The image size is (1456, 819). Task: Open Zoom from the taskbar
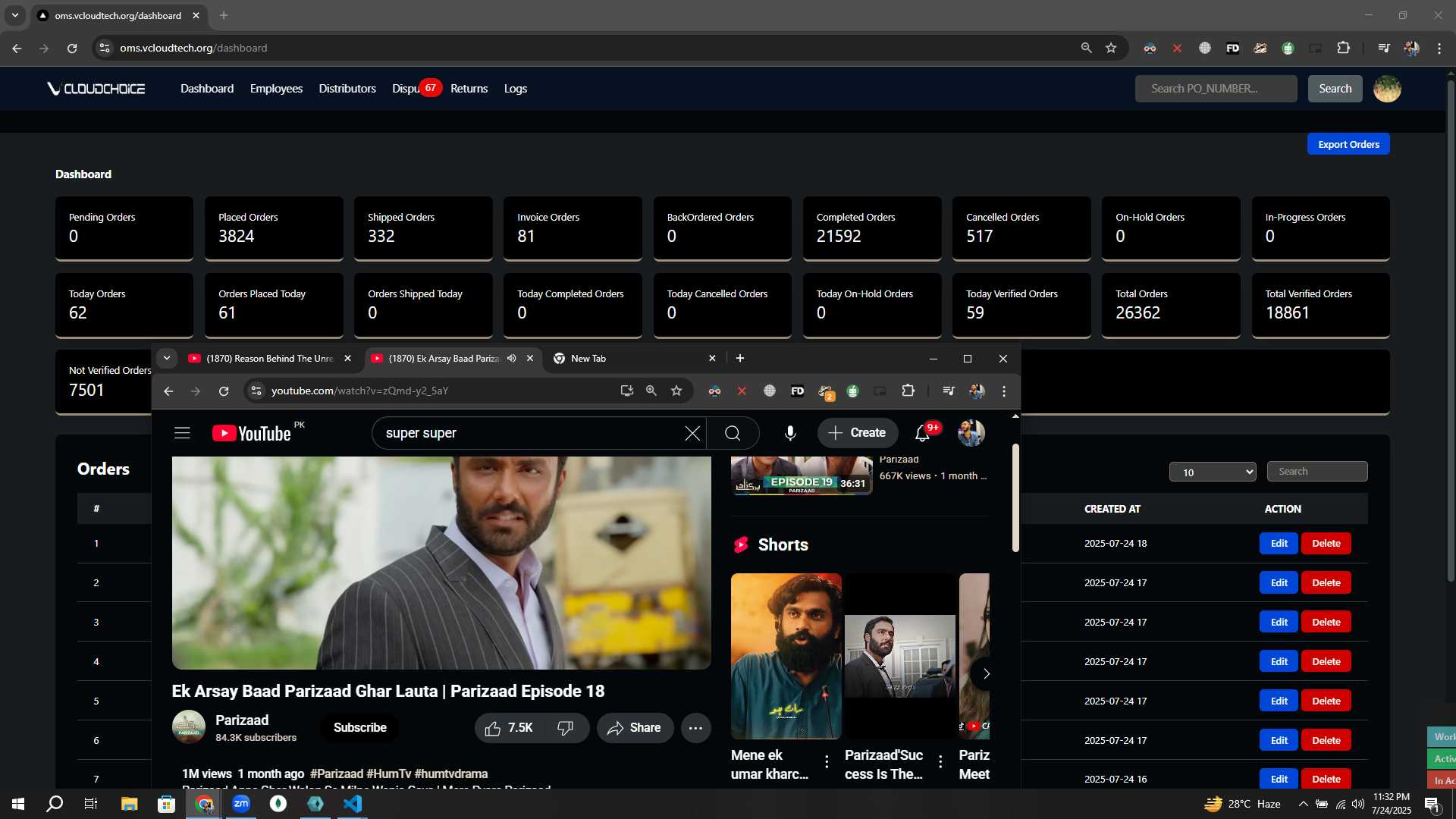(241, 804)
